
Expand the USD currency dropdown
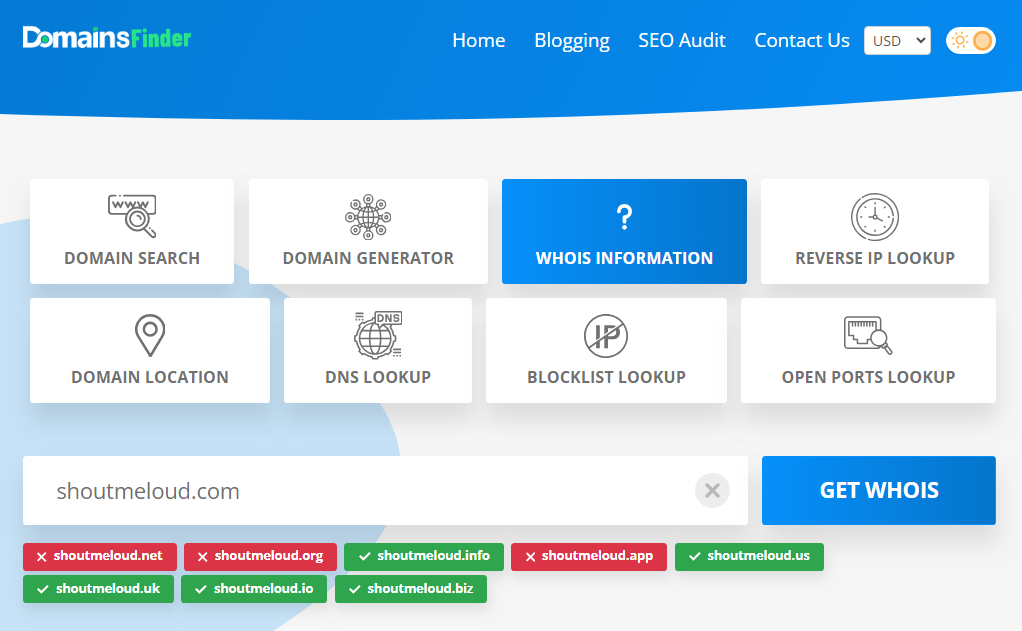tap(897, 40)
